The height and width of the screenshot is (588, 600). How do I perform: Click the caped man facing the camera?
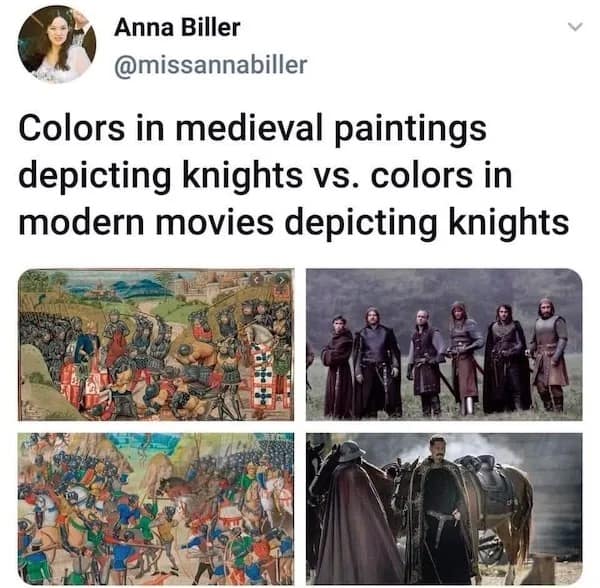[440, 511]
